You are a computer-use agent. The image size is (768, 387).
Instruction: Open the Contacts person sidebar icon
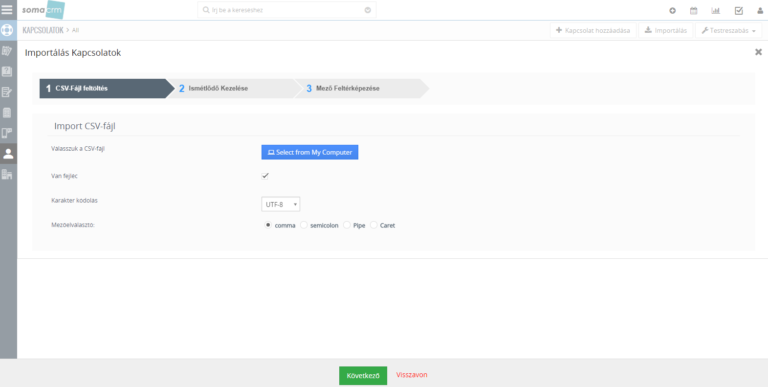pos(8,154)
